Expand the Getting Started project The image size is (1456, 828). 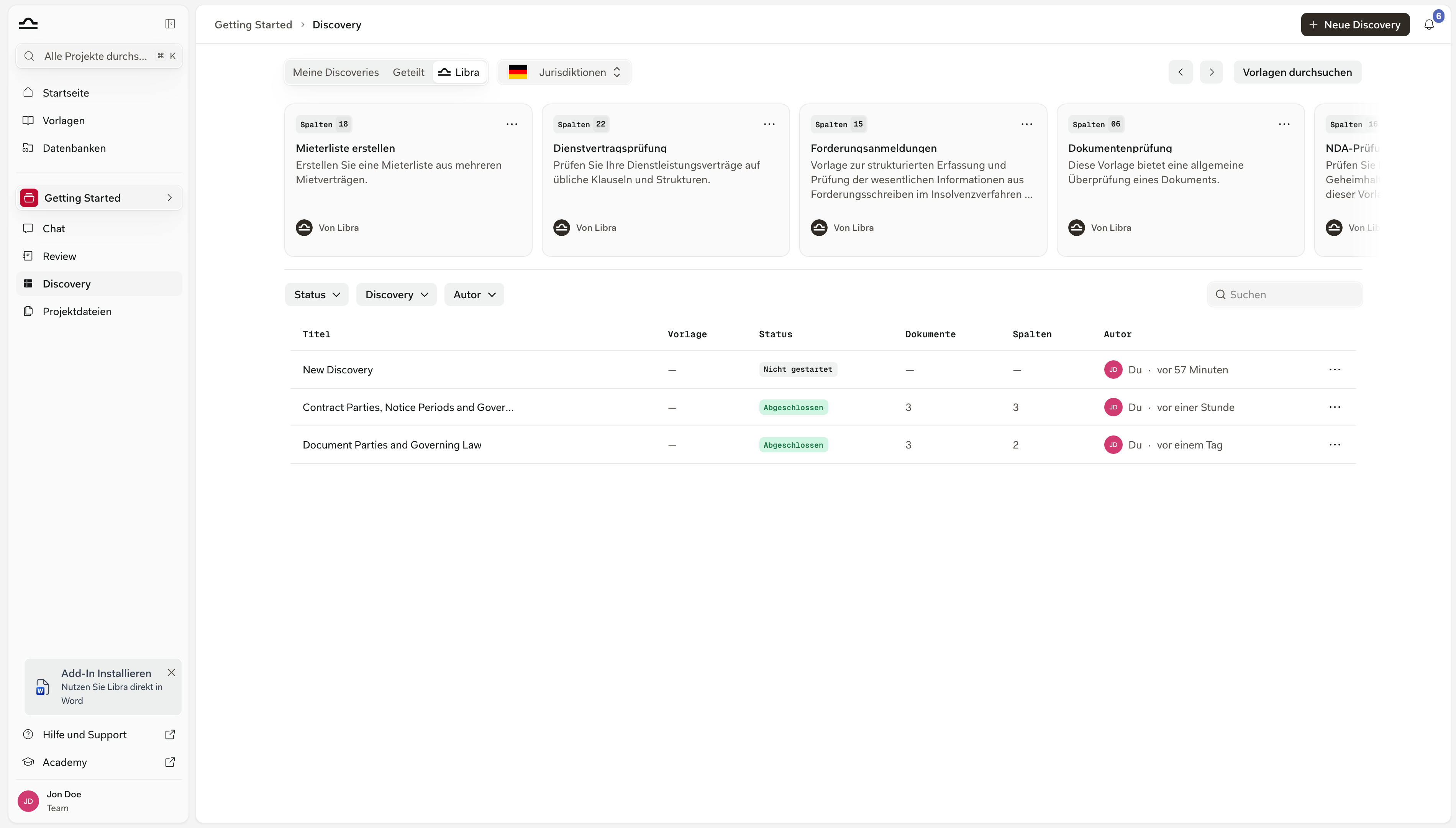[99, 198]
